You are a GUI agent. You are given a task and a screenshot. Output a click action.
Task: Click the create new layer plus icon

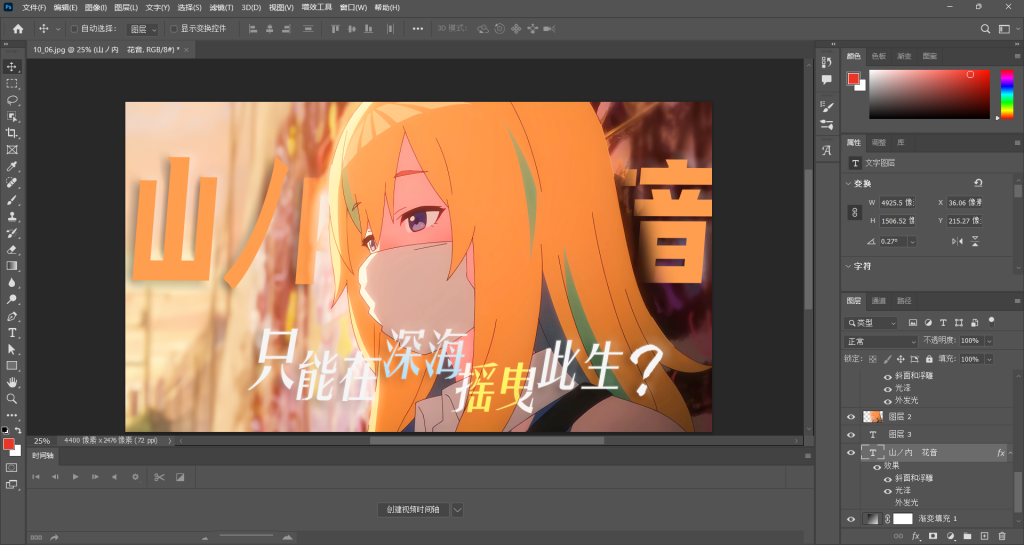tap(984, 536)
